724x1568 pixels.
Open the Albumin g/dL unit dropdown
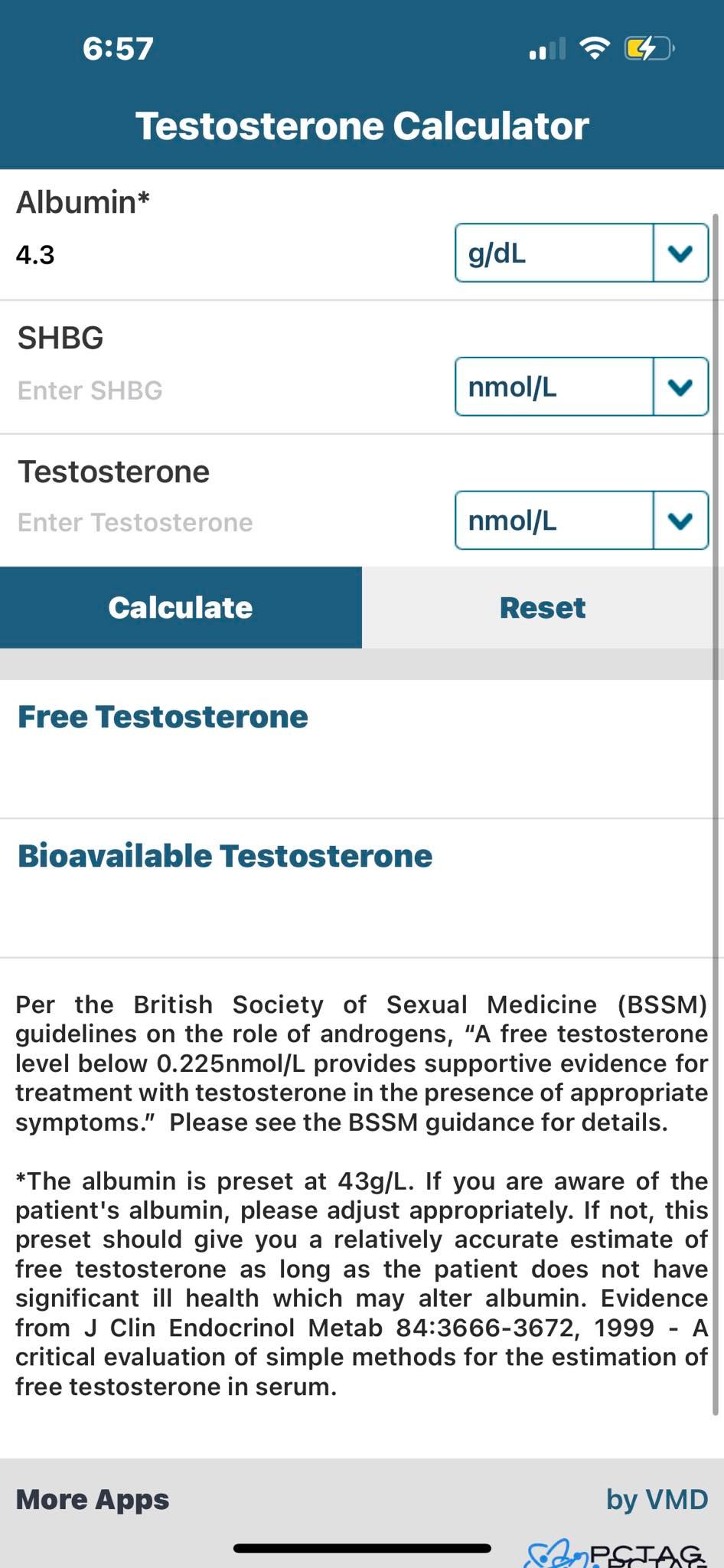point(554,253)
